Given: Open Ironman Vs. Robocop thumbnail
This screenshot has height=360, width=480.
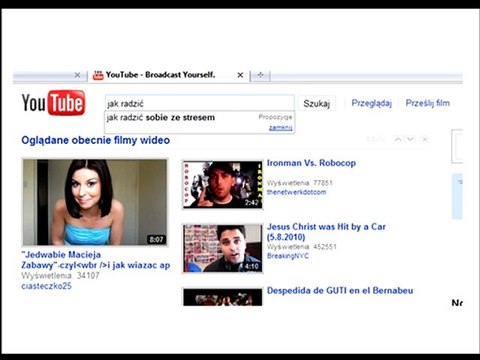Looking at the screenshot, I should click(223, 185).
